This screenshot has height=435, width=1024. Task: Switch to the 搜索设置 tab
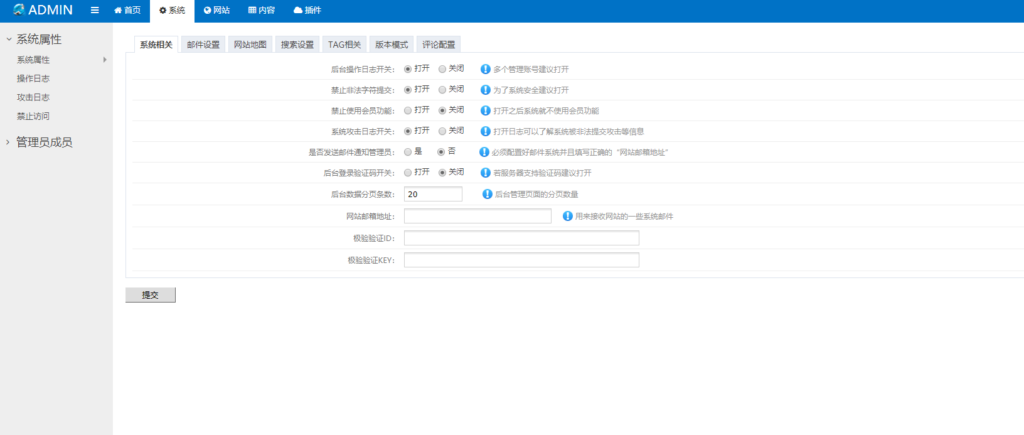(x=297, y=45)
